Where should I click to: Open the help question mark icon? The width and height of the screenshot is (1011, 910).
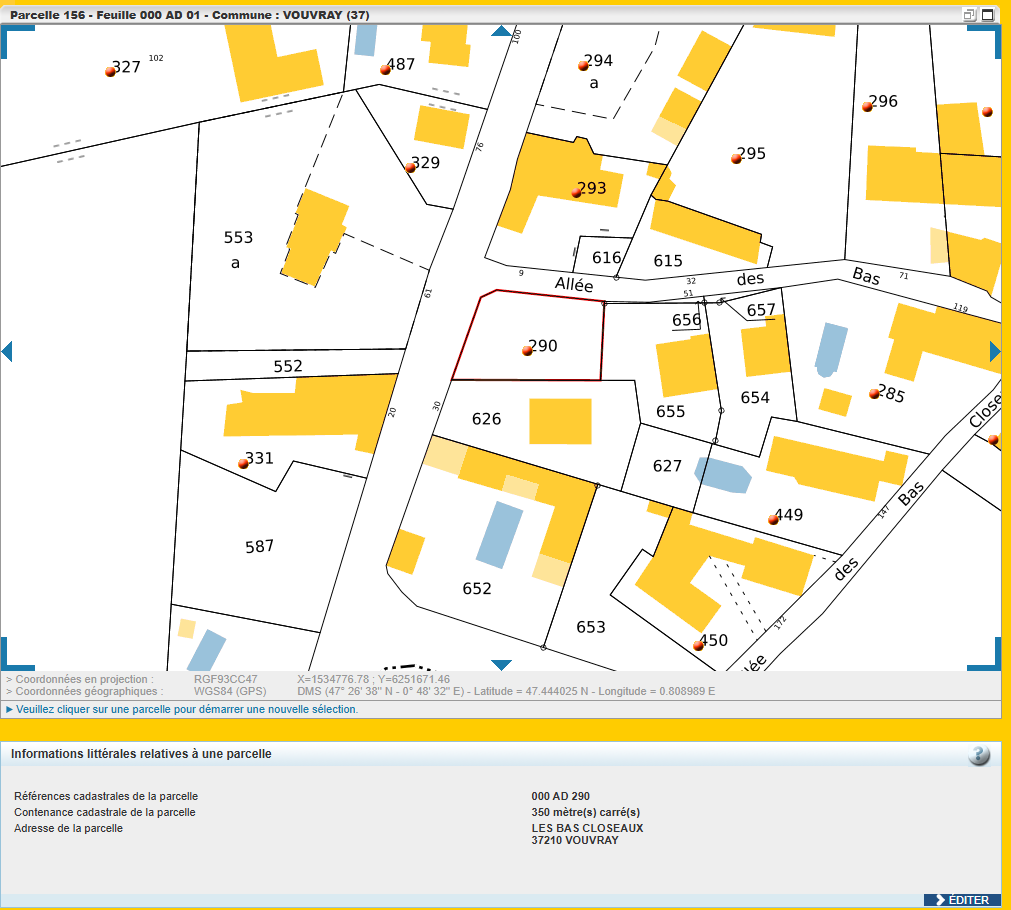[979, 755]
